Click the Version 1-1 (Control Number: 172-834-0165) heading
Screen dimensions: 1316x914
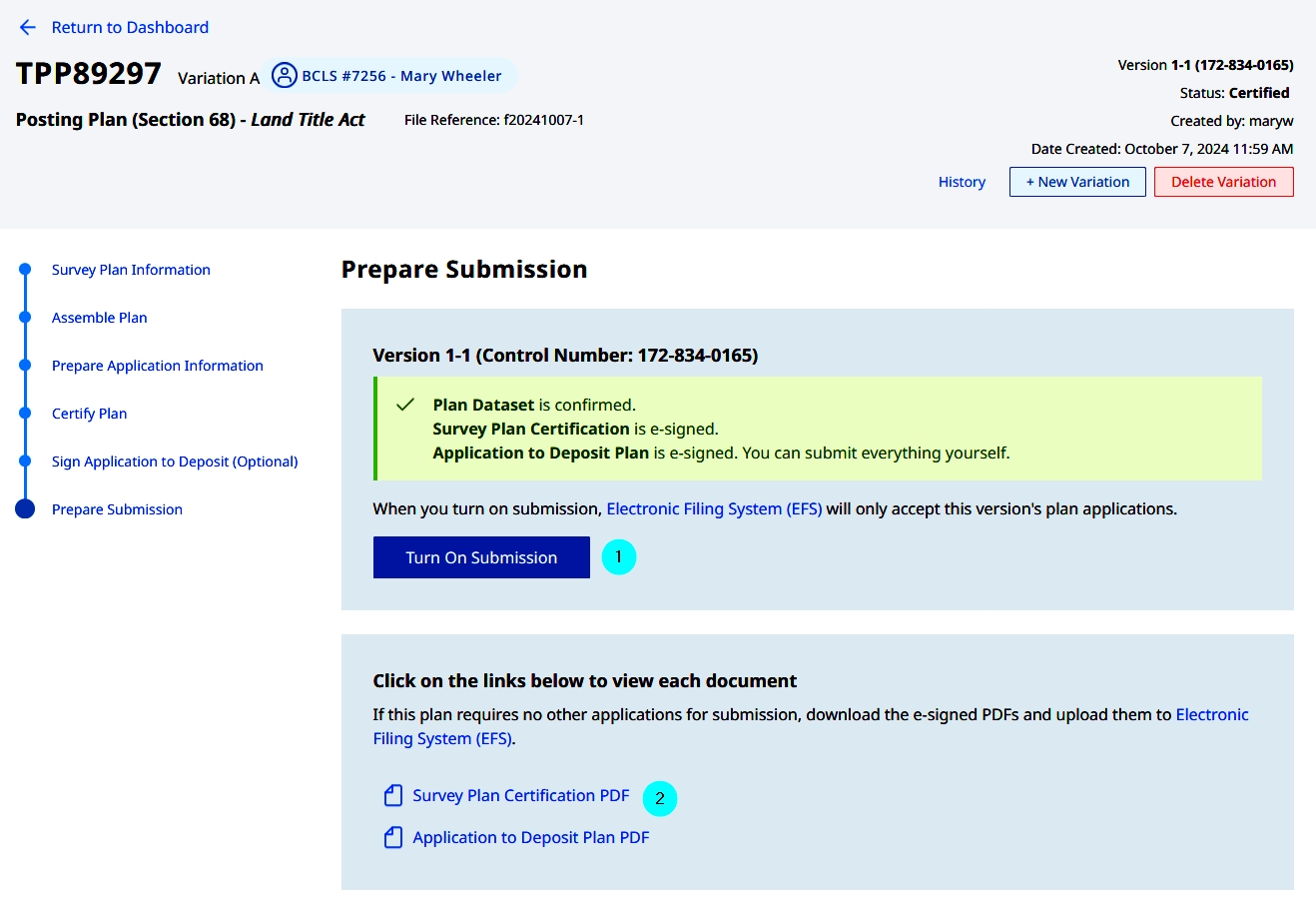(x=565, y=355)
